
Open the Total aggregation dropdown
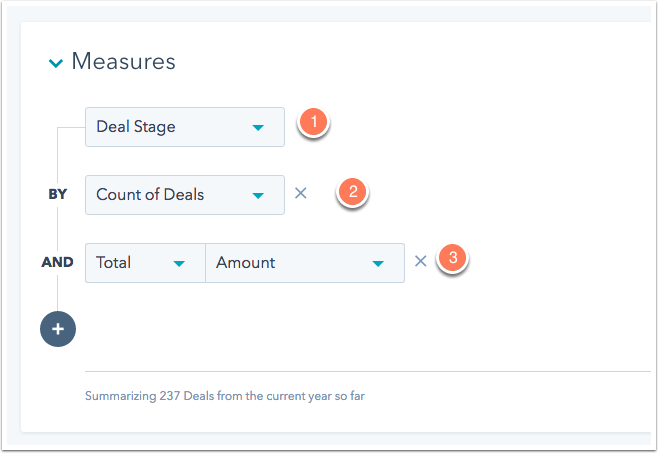[x=145, y=263]
